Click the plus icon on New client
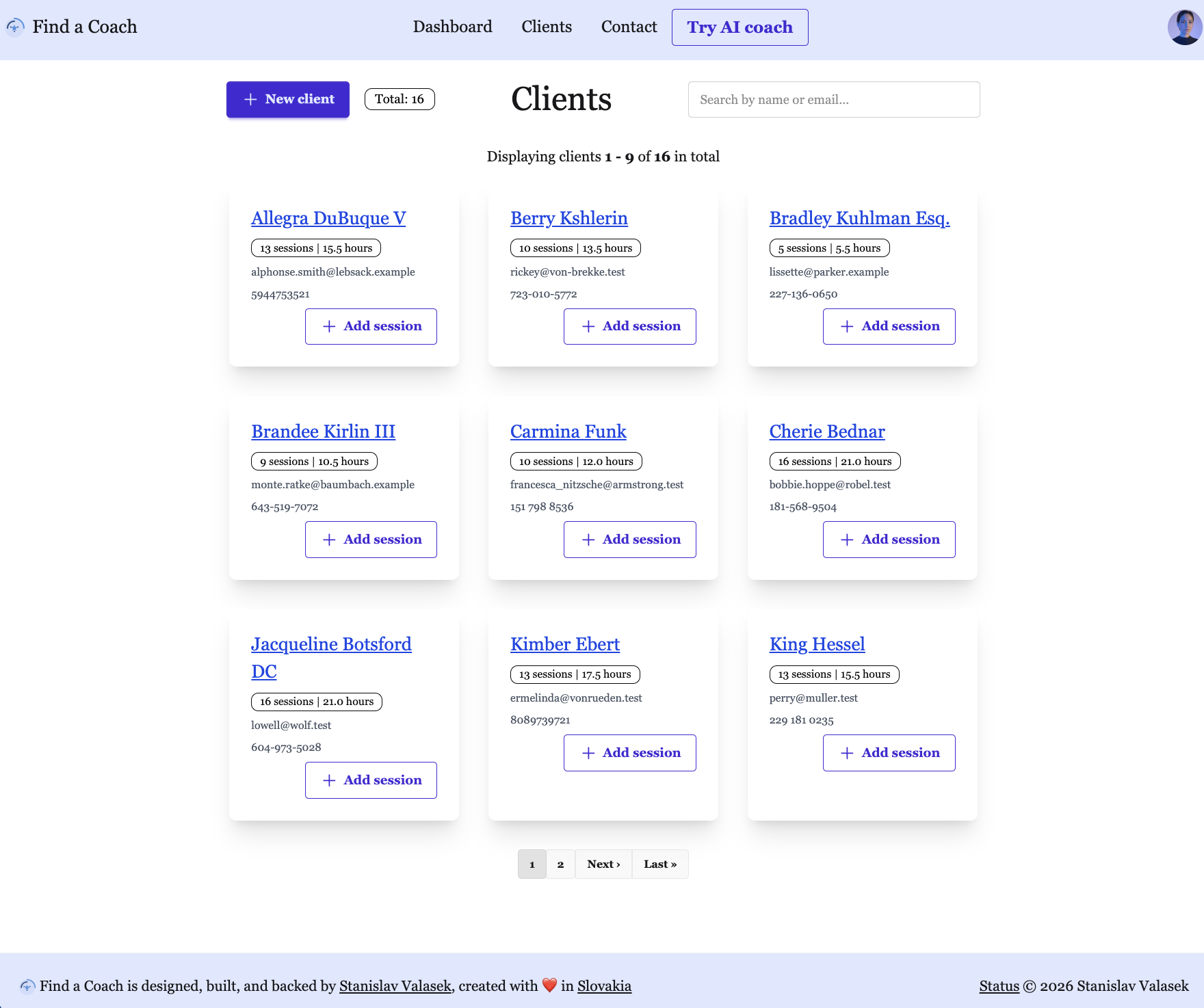The height and width of the screenshot is (1008, 1204). click(x=250, y=99)
